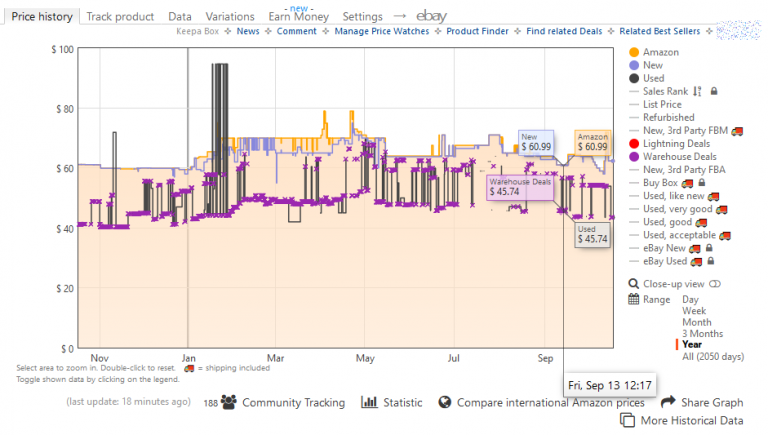Image resolution: width=768 pixels, height=435 pixels.
Task: Switch to the Variations tab
Action: (230, 17)
